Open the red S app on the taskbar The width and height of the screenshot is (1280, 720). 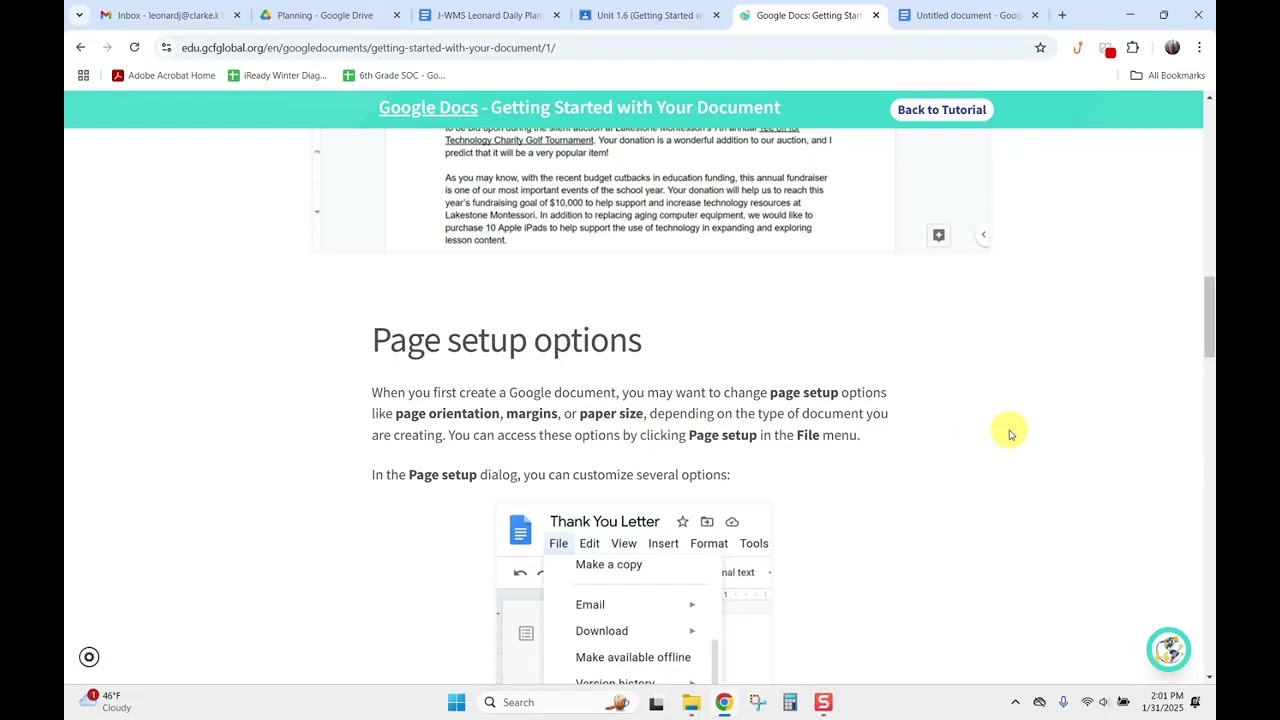pyautogui.click(x=823, y=702)
